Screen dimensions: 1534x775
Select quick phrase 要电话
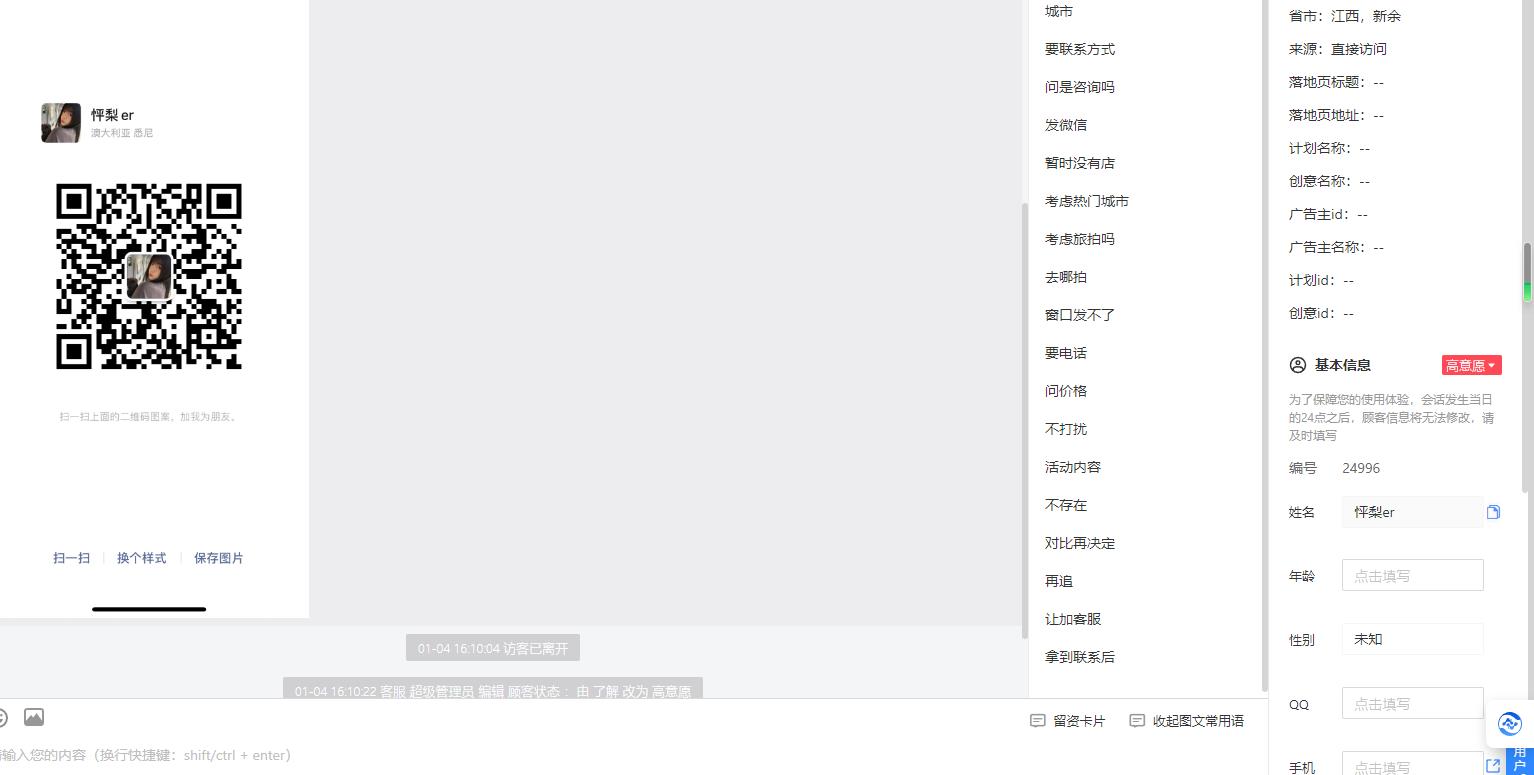point(1066,353)
